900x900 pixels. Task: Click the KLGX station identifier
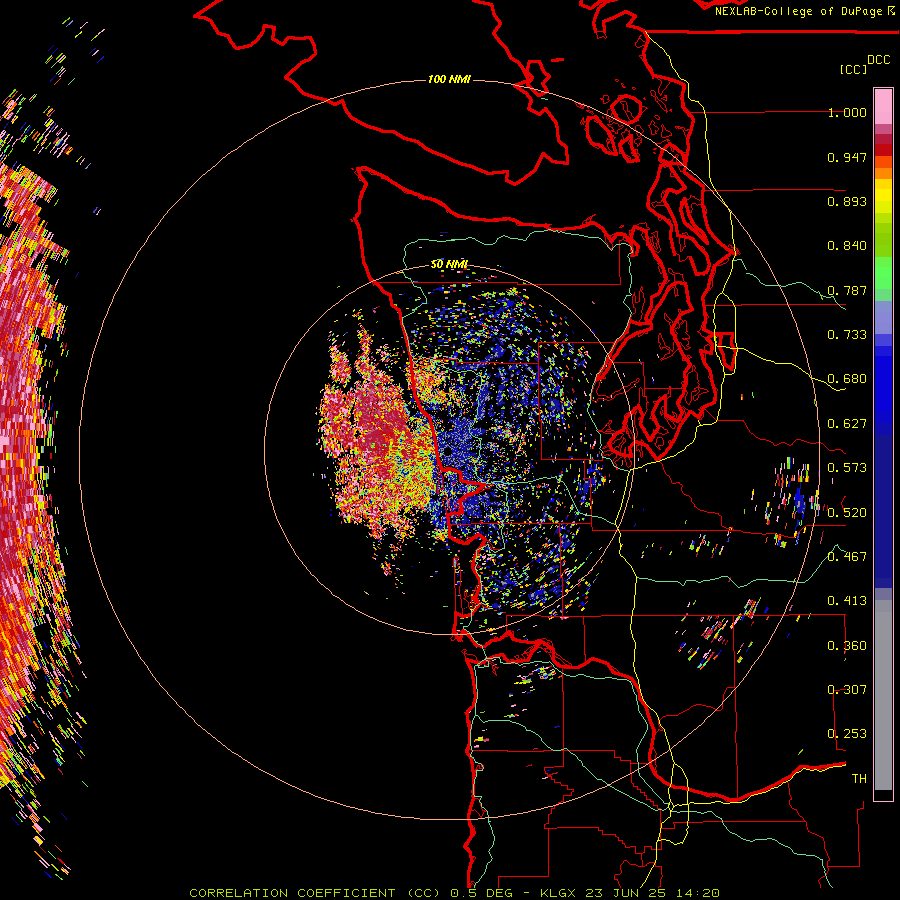coord(558,893)
